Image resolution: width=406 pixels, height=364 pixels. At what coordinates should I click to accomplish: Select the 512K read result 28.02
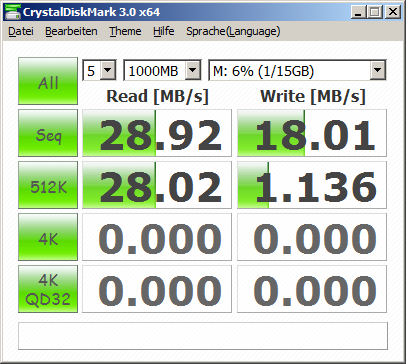tap(157, 185)
